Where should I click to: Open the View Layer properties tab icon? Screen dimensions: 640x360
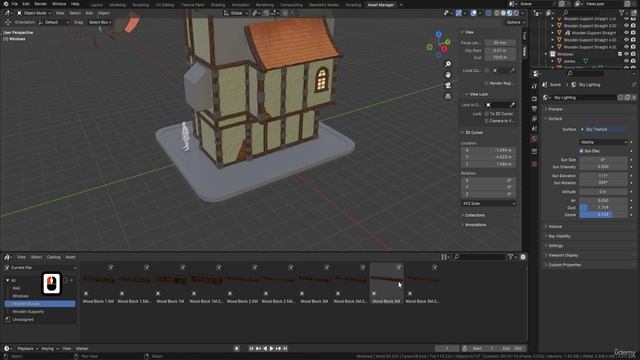pyautogui.click(x=534, y=119)
